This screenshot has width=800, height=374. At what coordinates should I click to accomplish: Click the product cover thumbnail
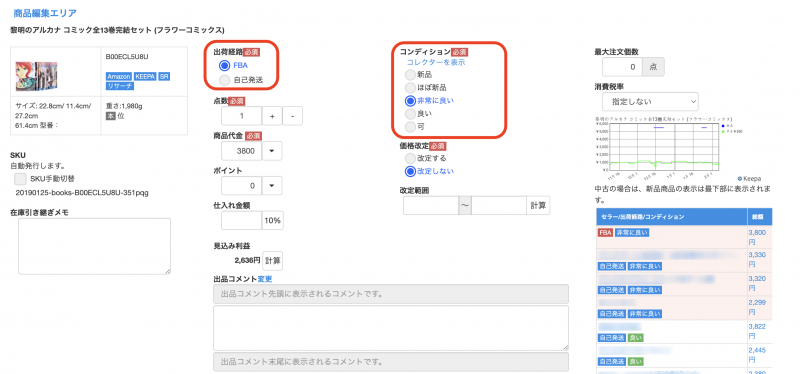[36, 77]
